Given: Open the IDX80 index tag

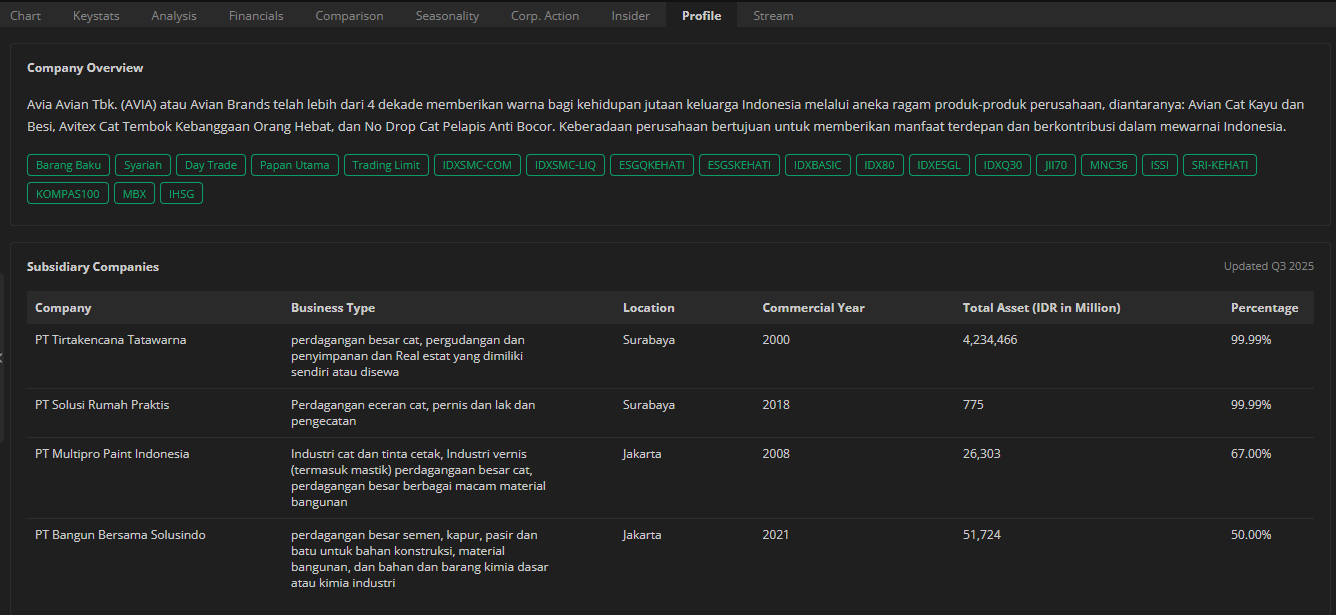Looking at the screenshot, I should pos(880,165).
